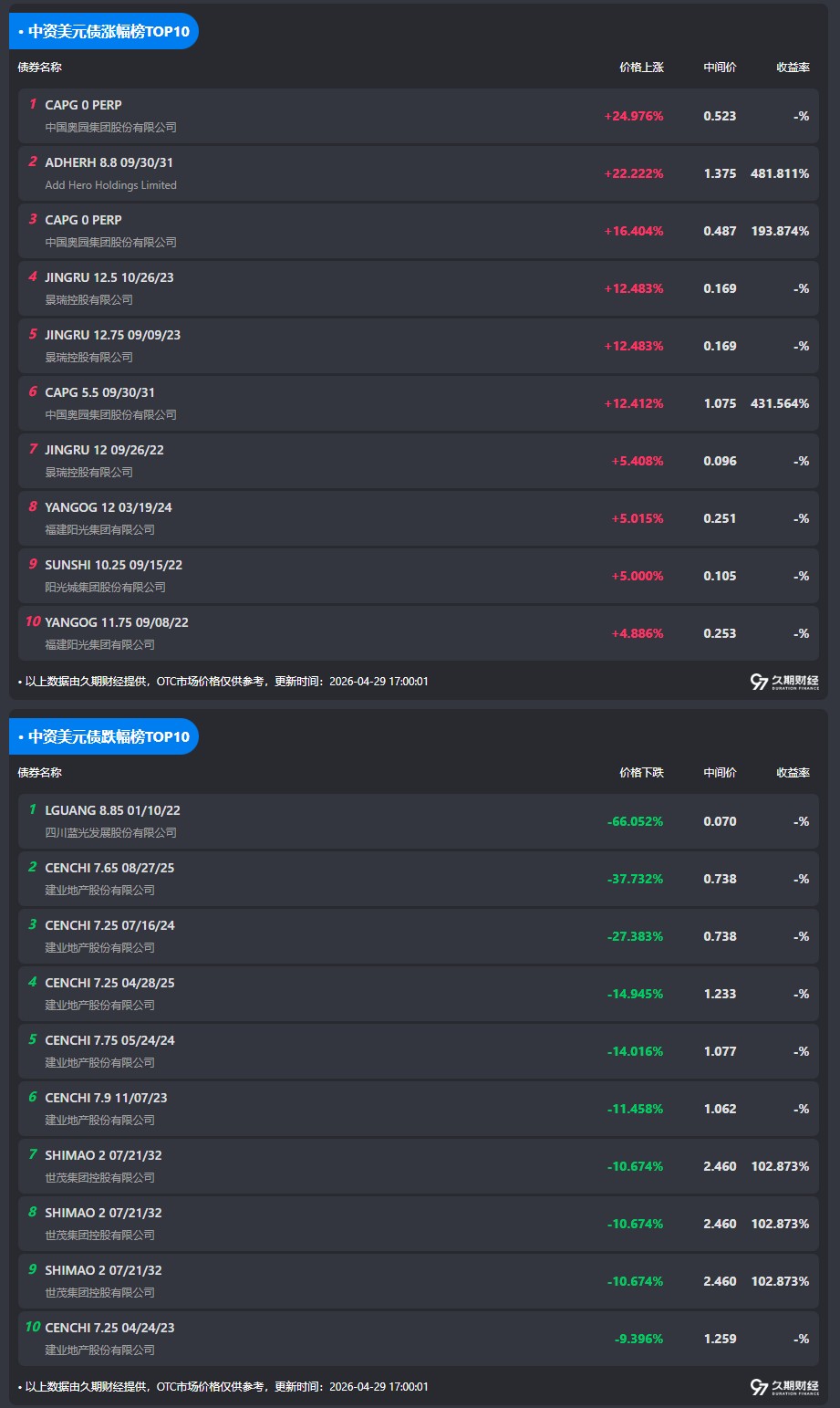Click the red rank 1 number badge

coord(33,105)
